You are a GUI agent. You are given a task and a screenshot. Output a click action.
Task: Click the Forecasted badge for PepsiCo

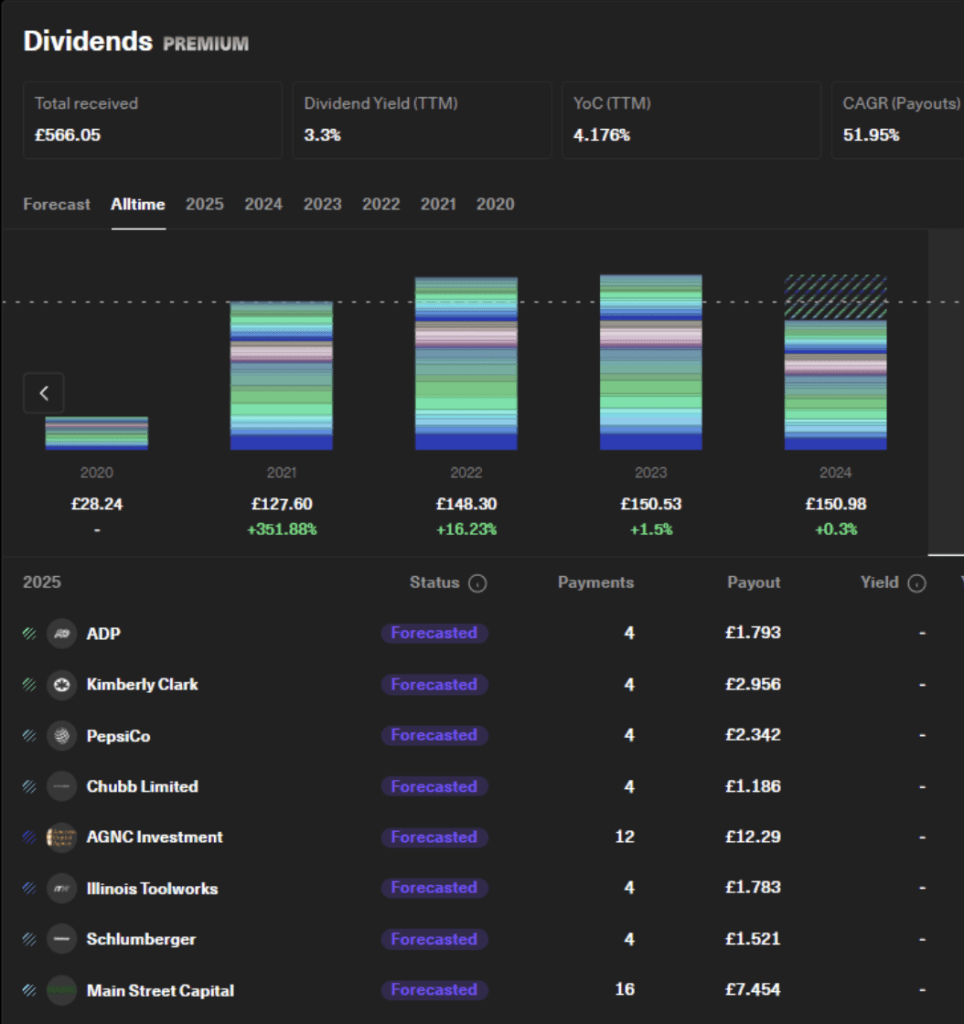(434, 735)
